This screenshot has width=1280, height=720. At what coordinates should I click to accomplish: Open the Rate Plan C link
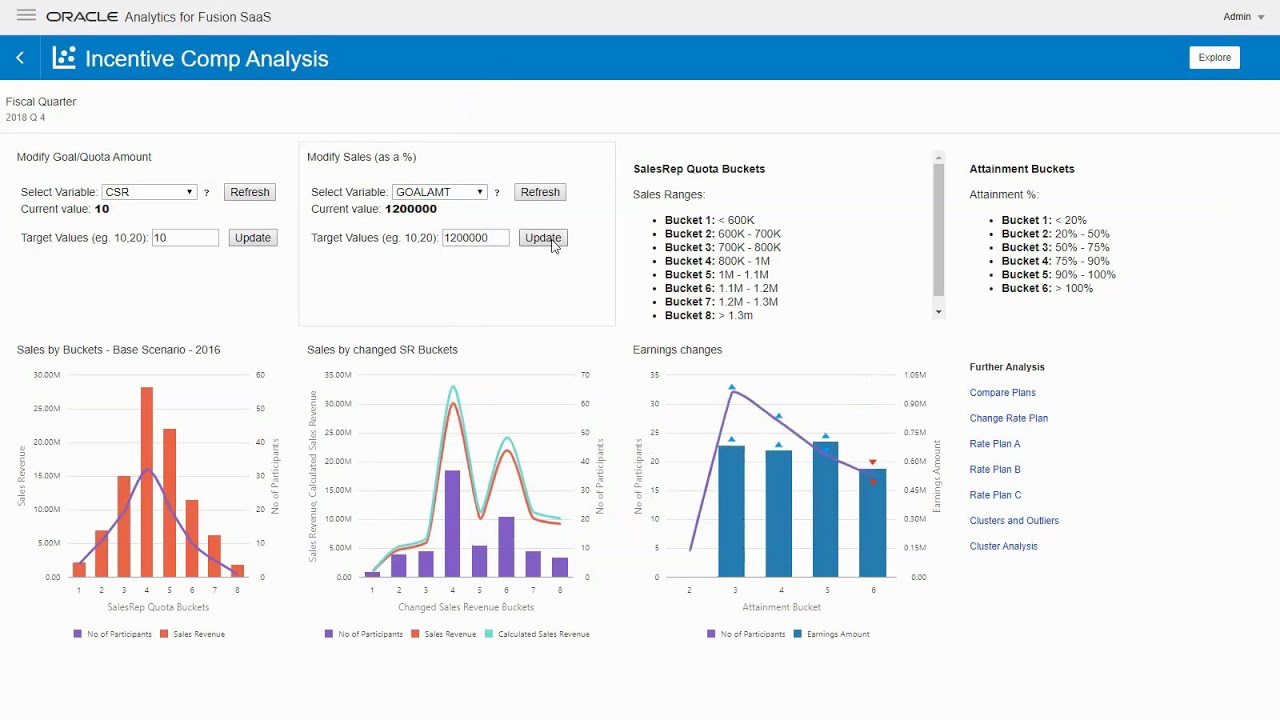pyautogui.click(x=995, y=495)
